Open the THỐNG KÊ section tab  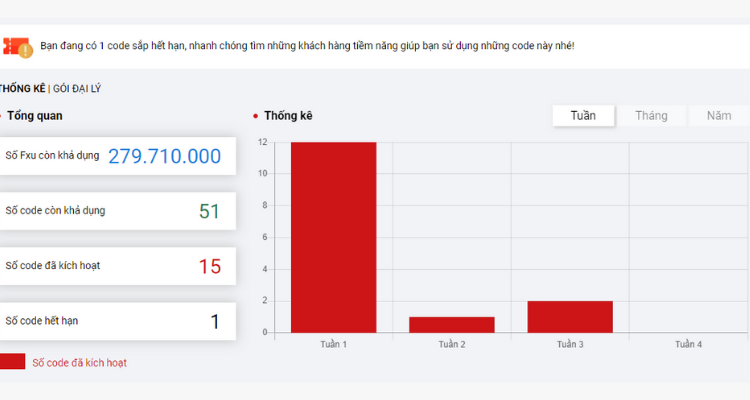coord(22,89)
